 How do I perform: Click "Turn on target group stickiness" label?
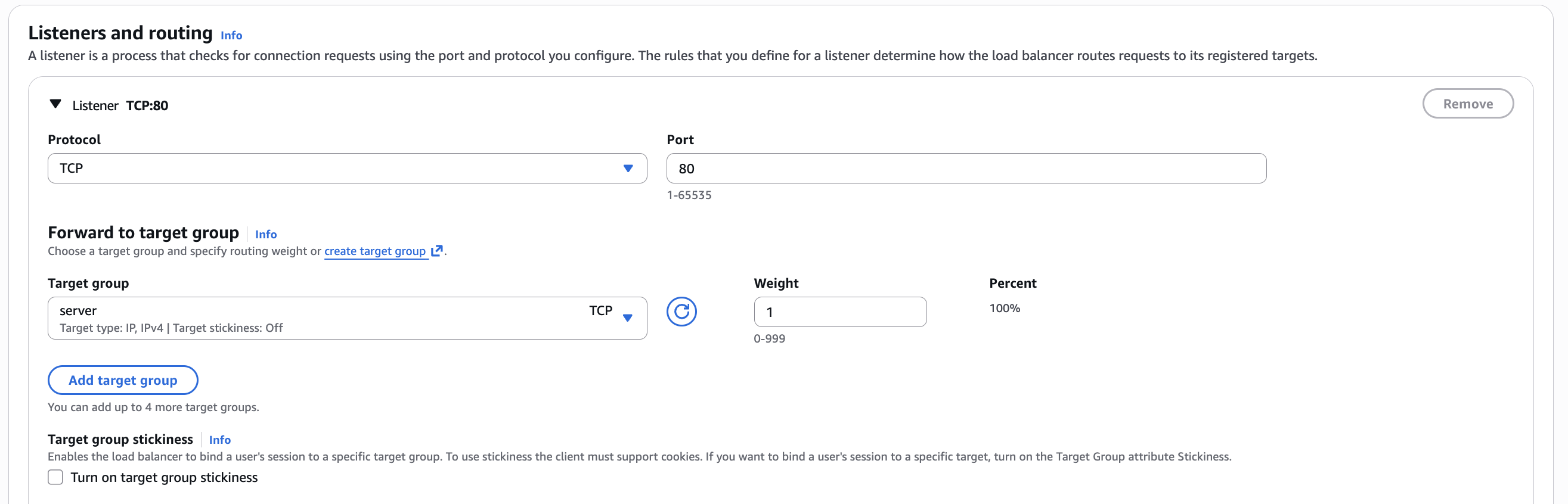[164, 477]
